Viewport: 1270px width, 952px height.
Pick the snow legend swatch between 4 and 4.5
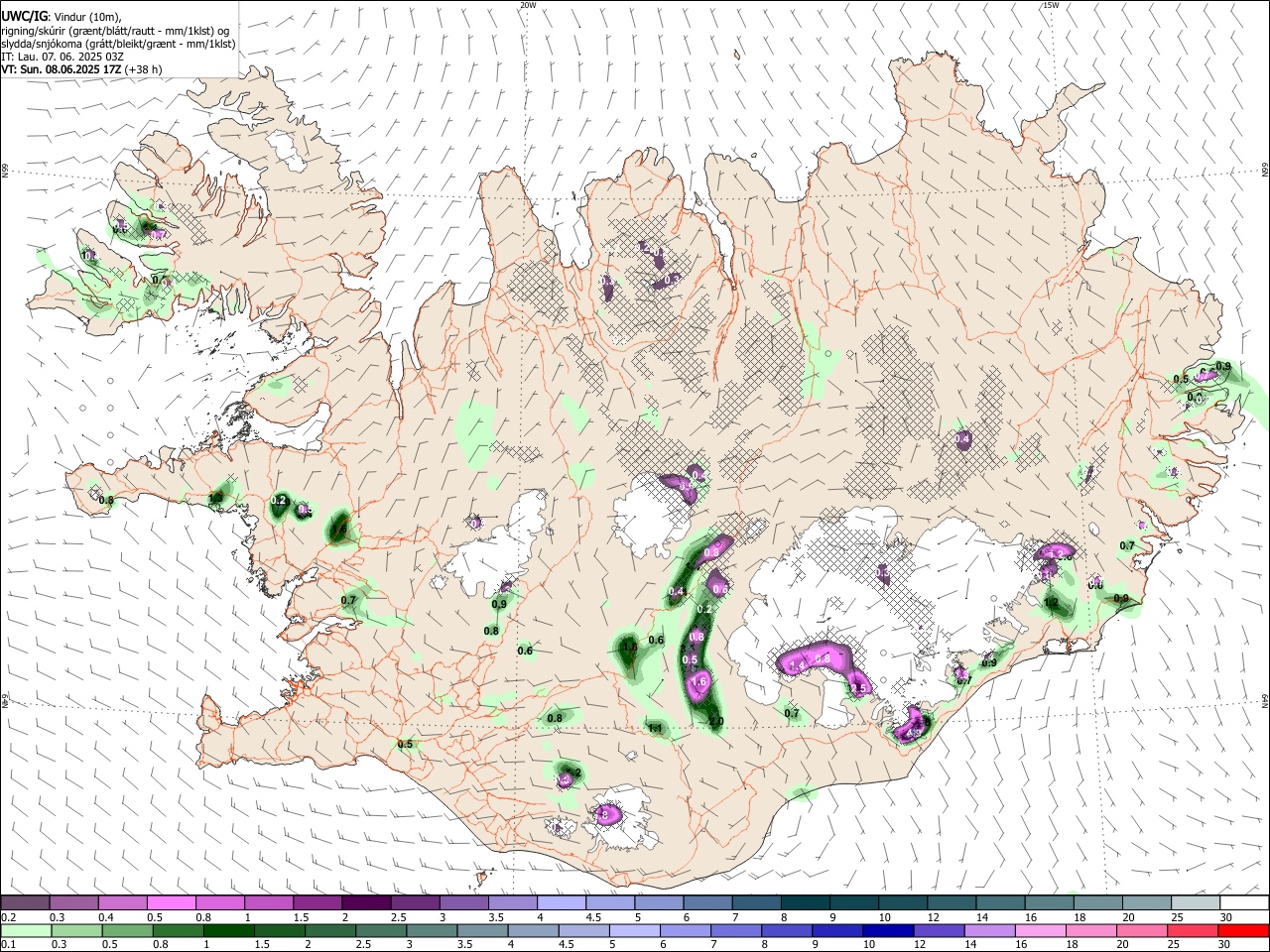tap(561, 903)
